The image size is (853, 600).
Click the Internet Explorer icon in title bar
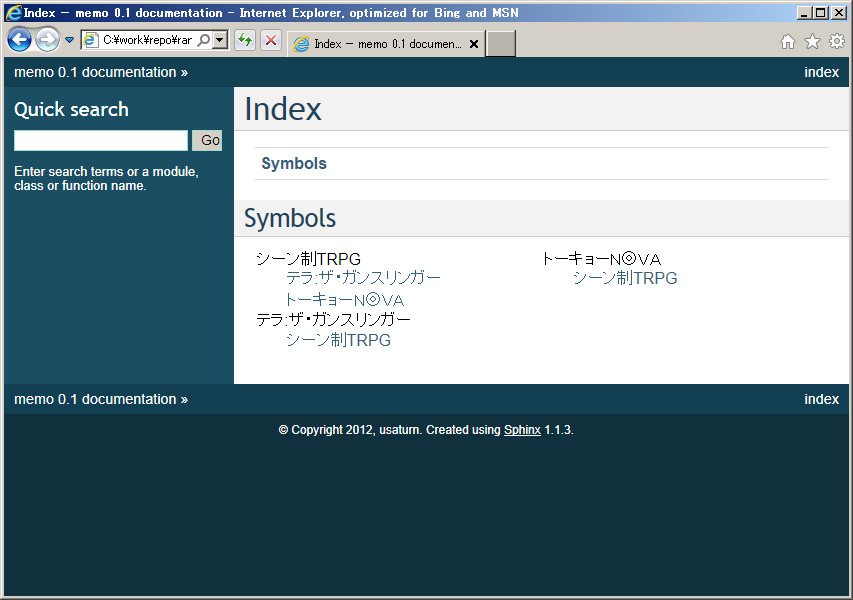click(x=13, y=13)
